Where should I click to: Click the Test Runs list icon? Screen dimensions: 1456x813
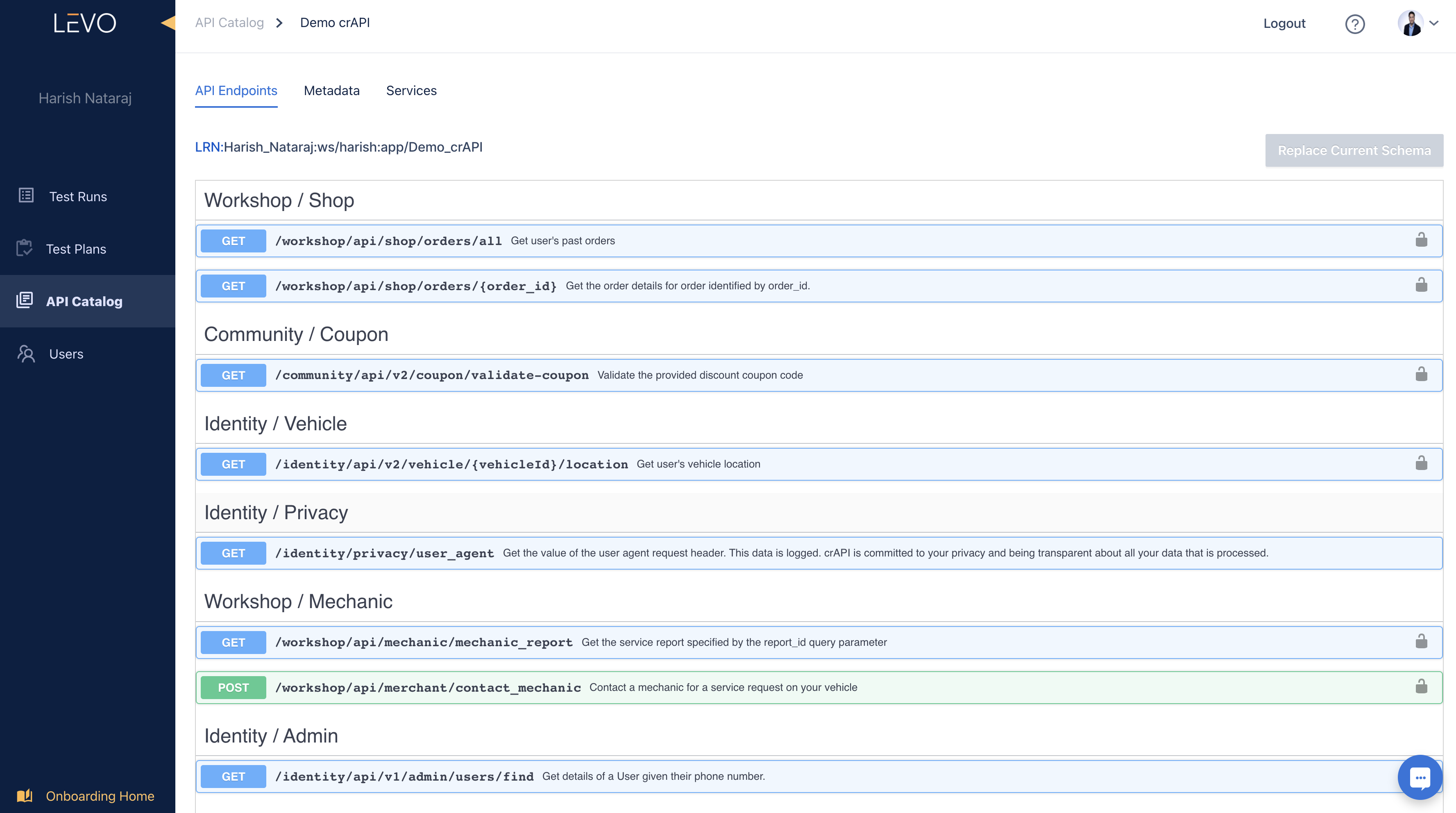pyautogui.click(x=26, y=195)
